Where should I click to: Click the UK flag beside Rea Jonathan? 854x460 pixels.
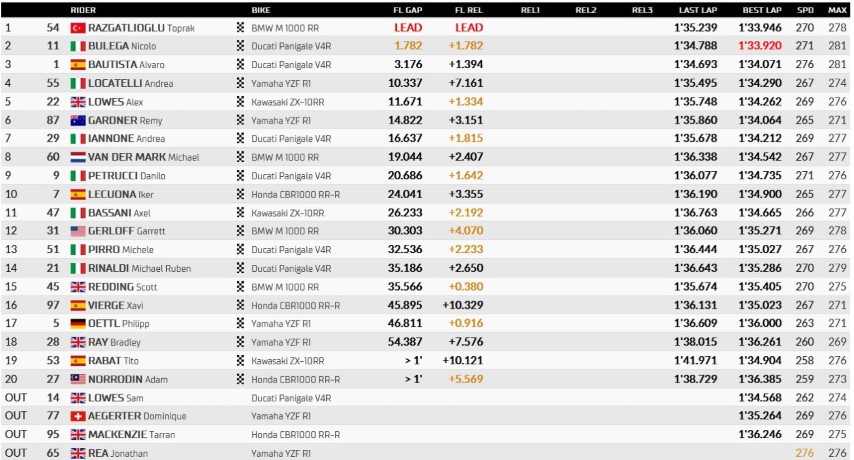click(78, 453)
